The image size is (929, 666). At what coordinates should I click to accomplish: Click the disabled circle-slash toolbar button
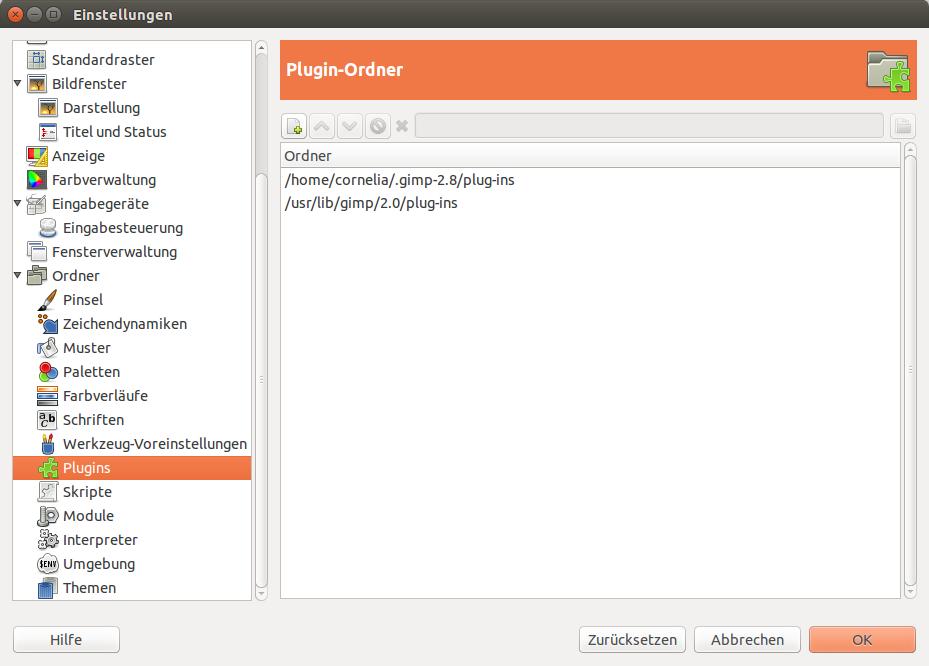point(377,126)
